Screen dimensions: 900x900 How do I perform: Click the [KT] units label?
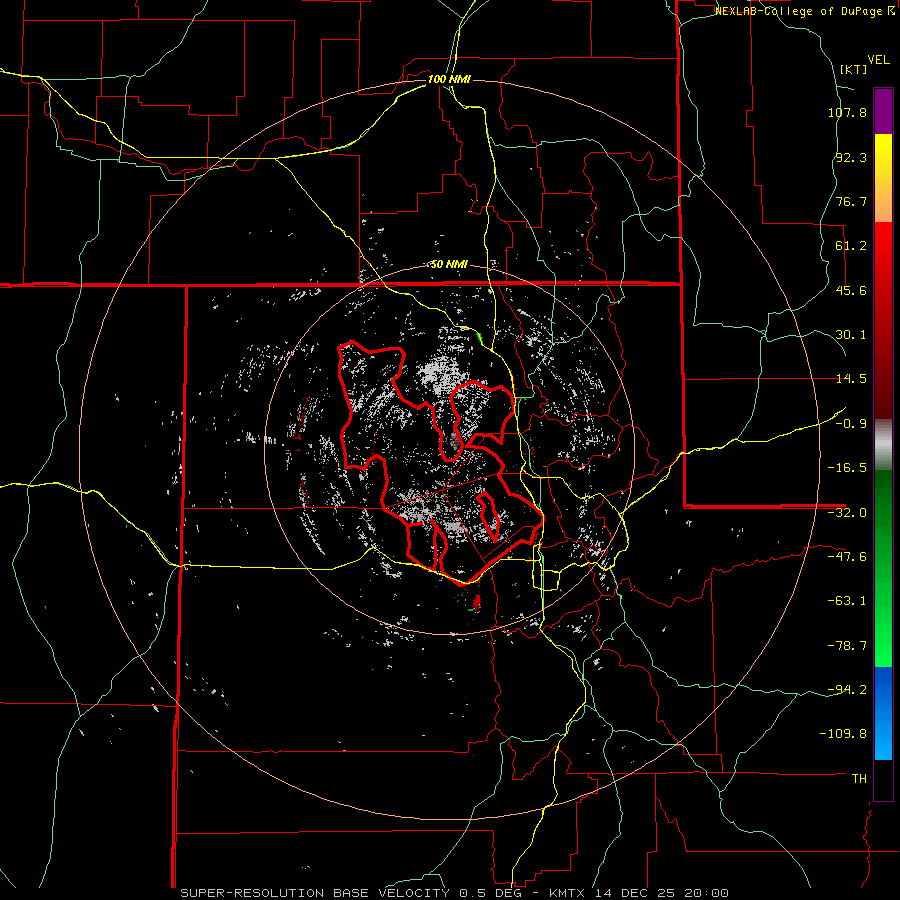coord(853,69)
